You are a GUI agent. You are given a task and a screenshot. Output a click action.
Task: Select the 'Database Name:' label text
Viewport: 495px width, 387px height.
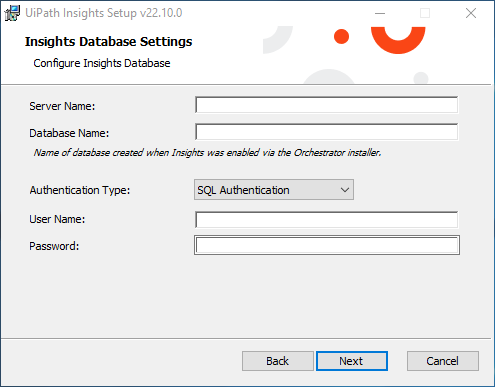click(x=69, y=133)
